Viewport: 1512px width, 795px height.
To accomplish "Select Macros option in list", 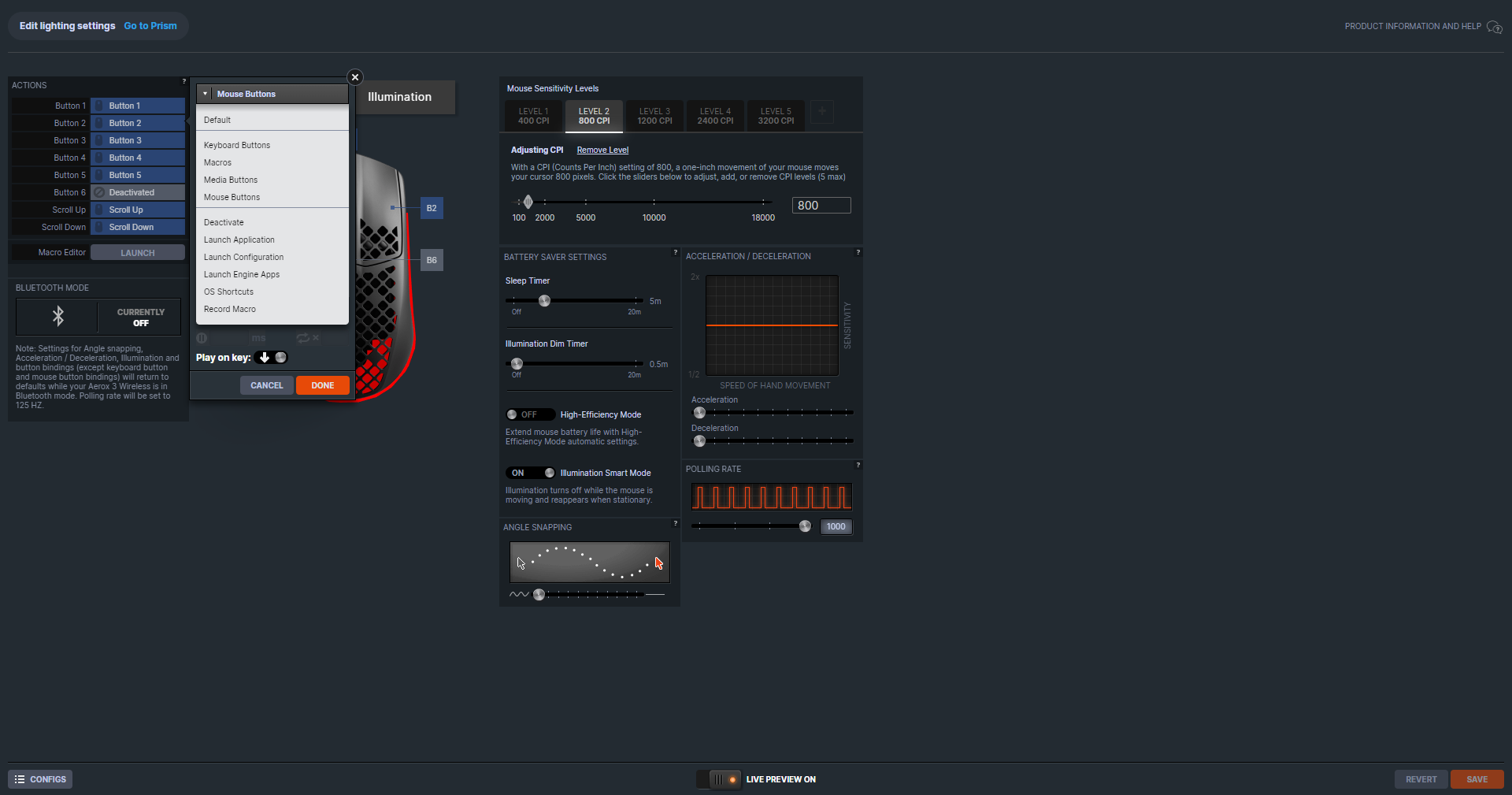I will 272,162.
